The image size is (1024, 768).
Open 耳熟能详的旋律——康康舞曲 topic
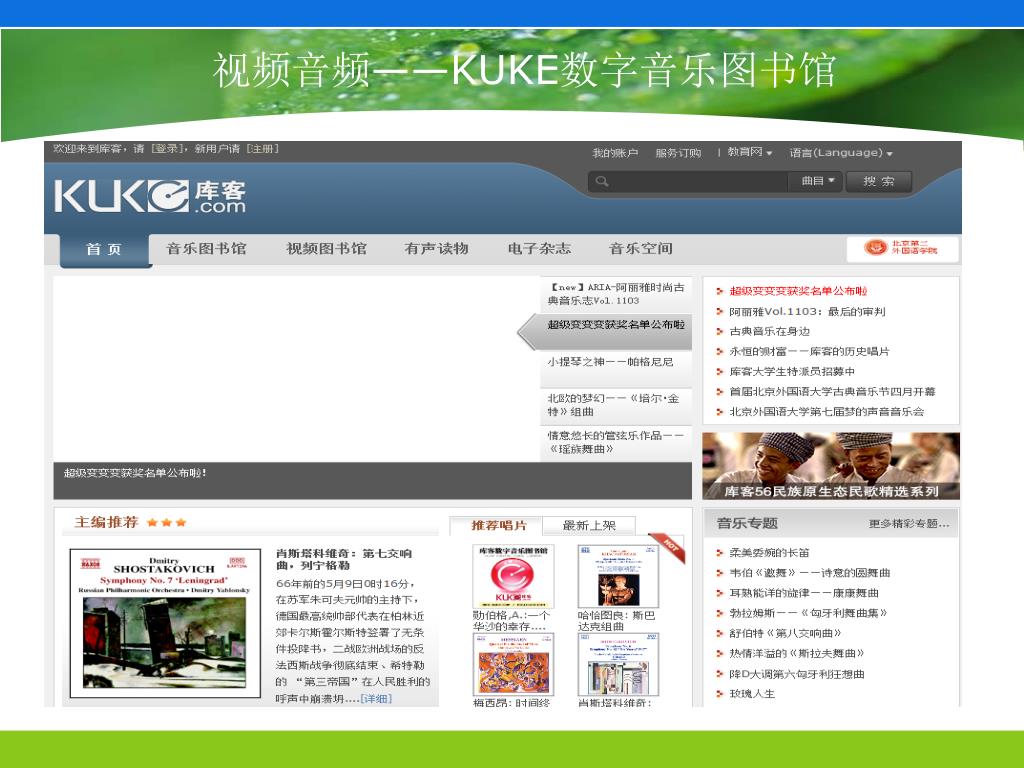(x=804, y=593)
